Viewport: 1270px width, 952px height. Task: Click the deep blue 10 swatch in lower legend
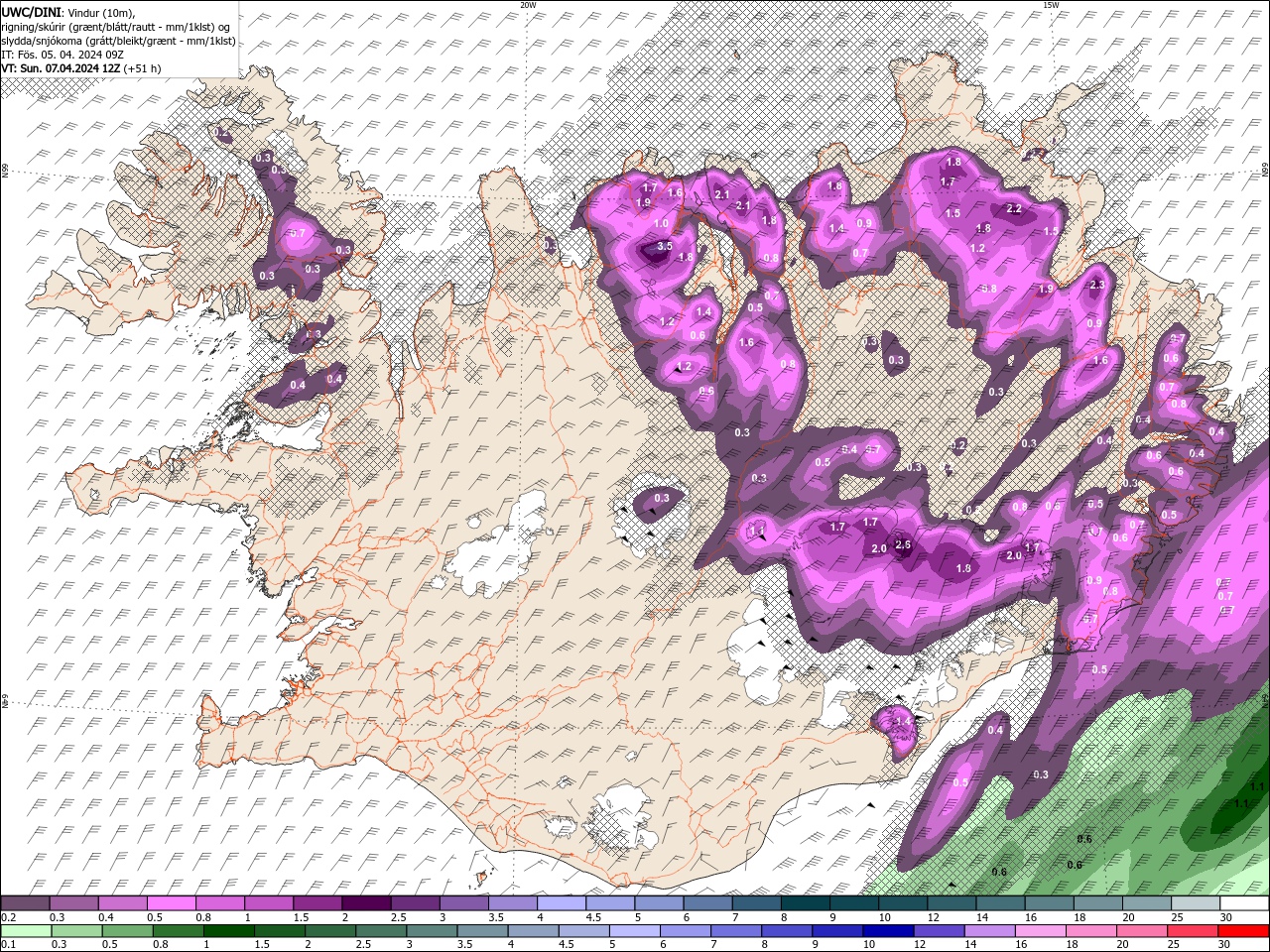pyautogui.click(x=889, y=931)
